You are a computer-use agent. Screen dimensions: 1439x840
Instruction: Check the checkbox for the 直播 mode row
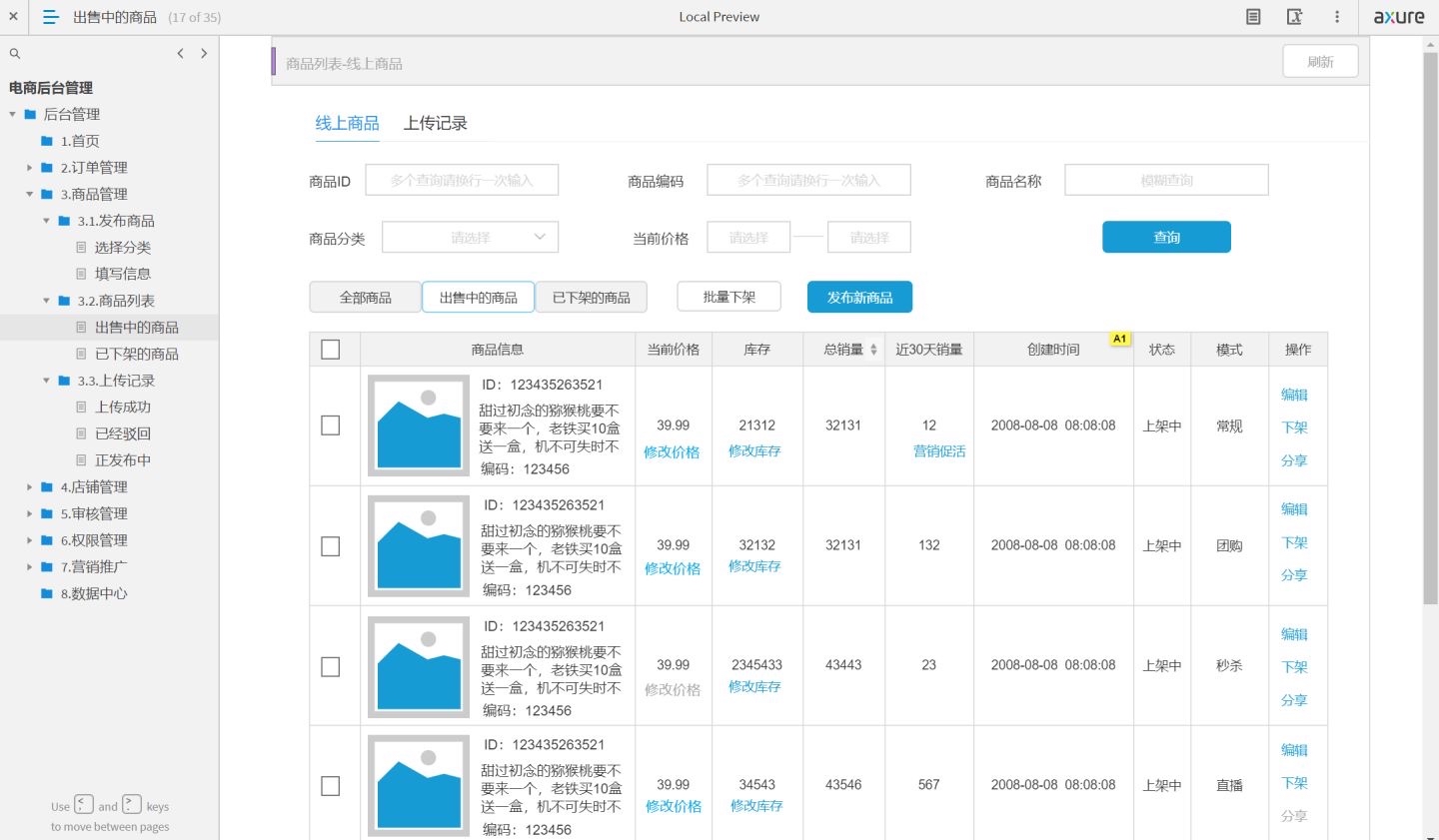pyautogui.click(x=331, y=786)
